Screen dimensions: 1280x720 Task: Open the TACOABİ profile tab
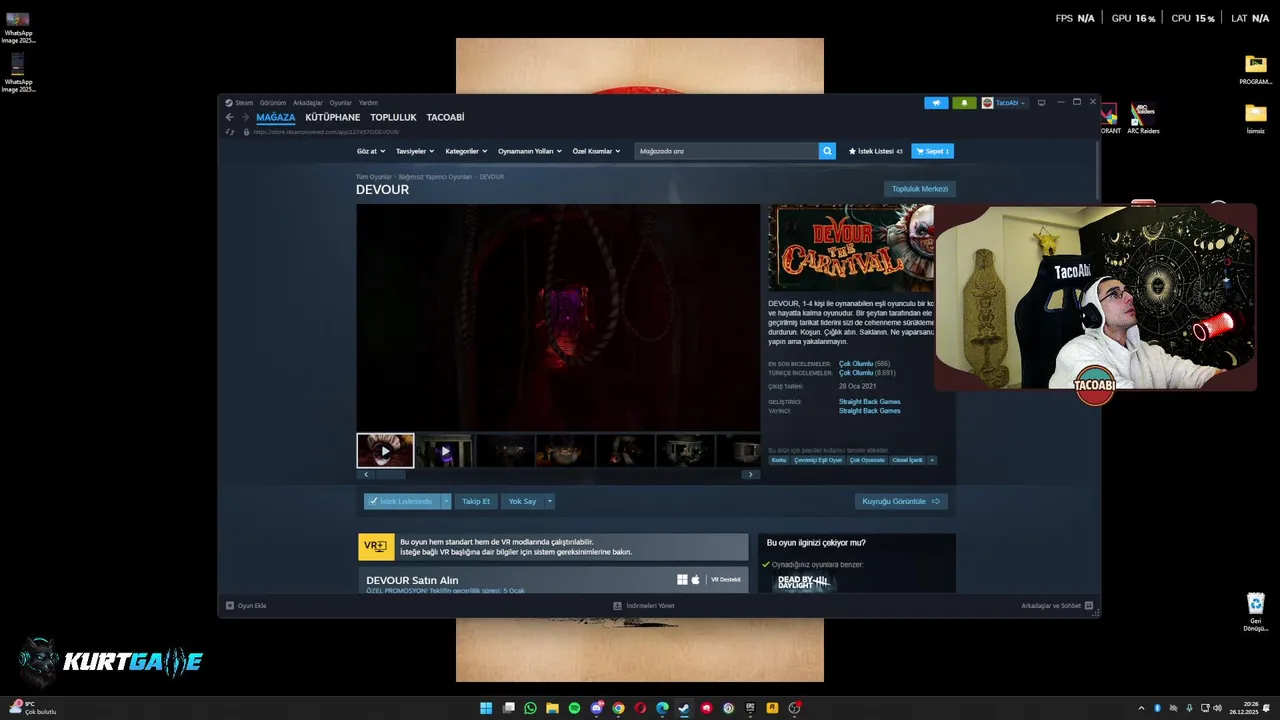tap(445, 117)
